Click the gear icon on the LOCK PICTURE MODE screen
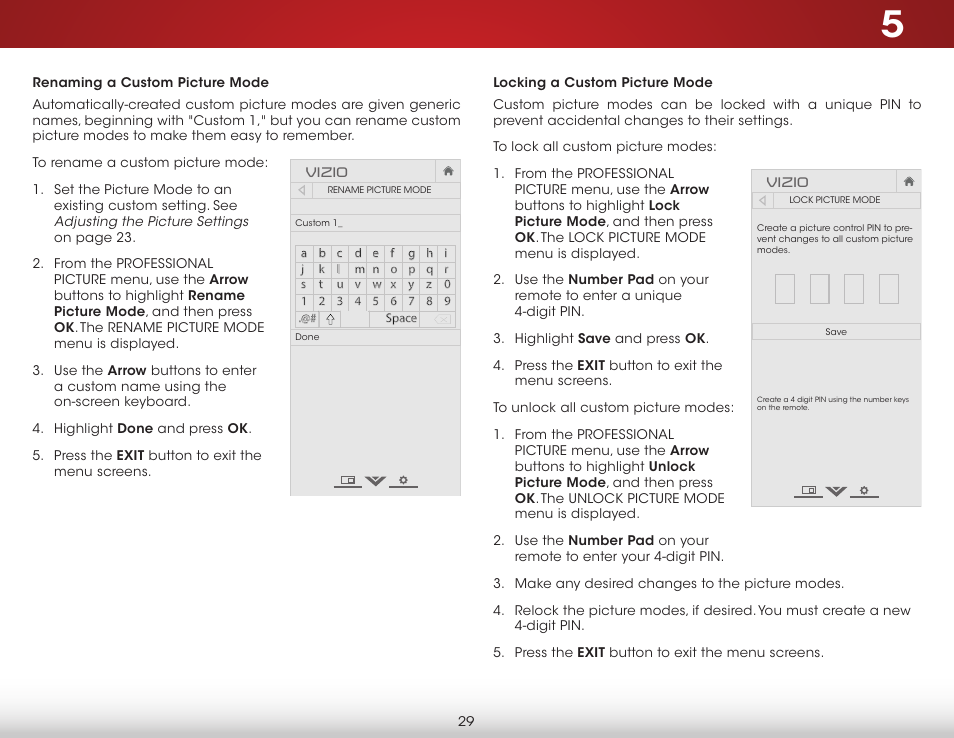 coord(864,489)
